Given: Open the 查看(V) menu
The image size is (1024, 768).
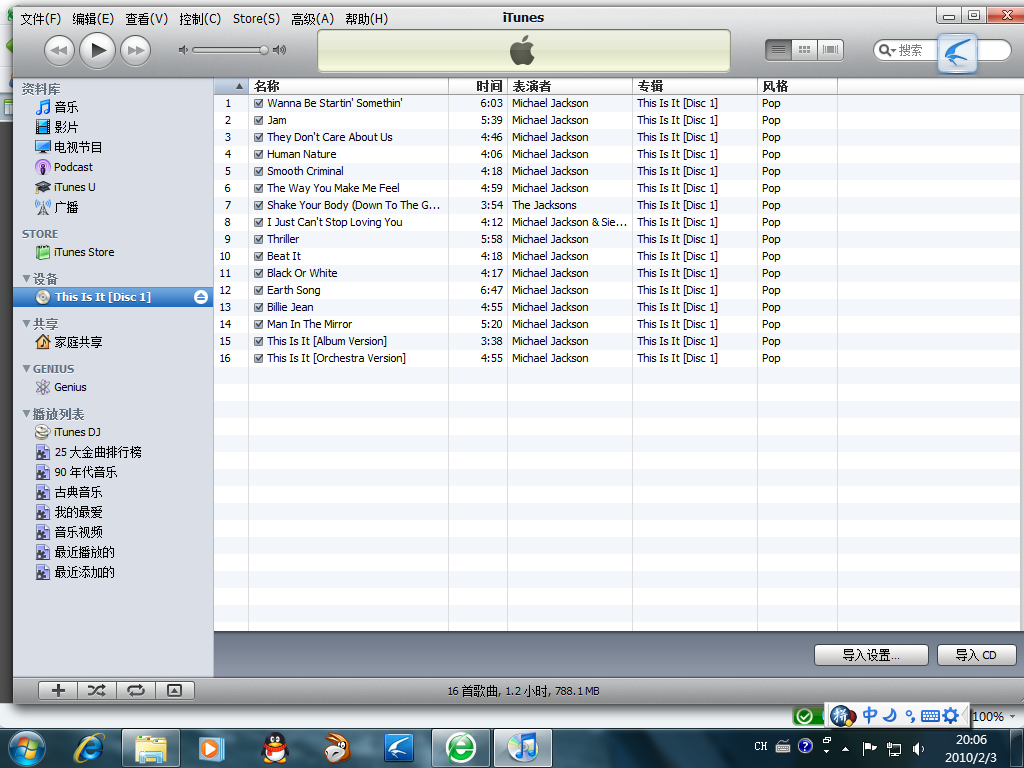Looking at the screenshot, I should [146, 19].
